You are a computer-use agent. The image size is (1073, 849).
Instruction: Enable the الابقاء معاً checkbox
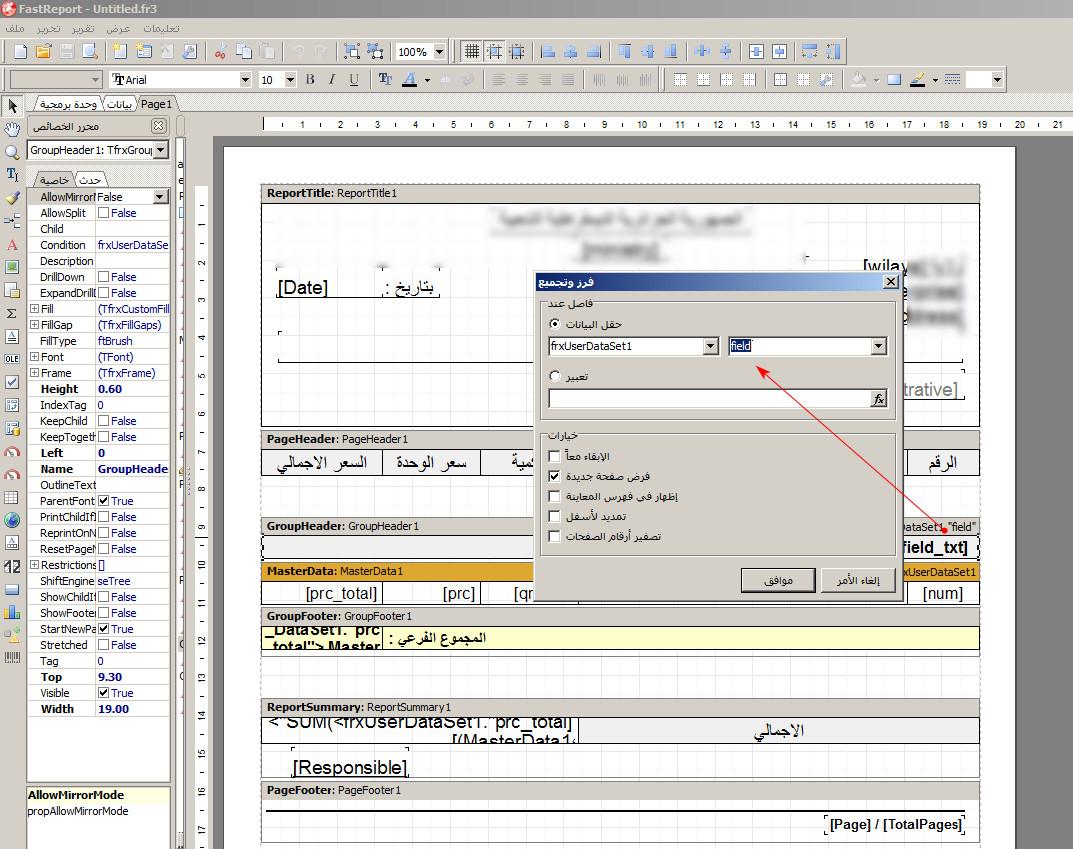click(556, 456)
